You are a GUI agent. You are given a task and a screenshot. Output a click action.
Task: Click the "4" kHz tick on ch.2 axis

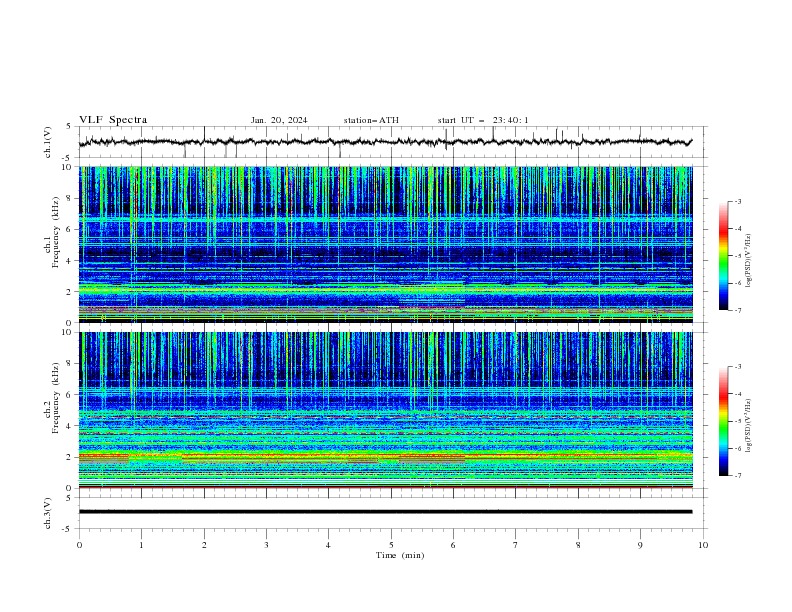(x=70, y=426)
